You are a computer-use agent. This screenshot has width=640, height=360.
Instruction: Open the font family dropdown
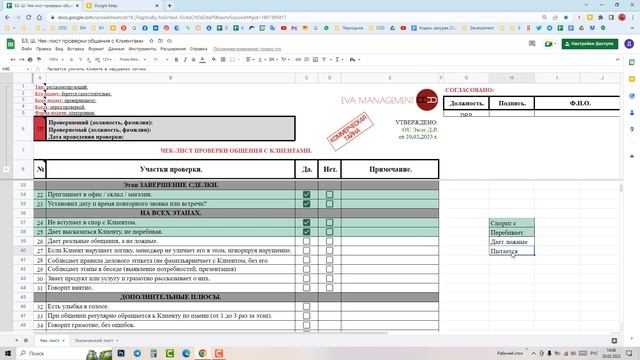click(133, 60)
